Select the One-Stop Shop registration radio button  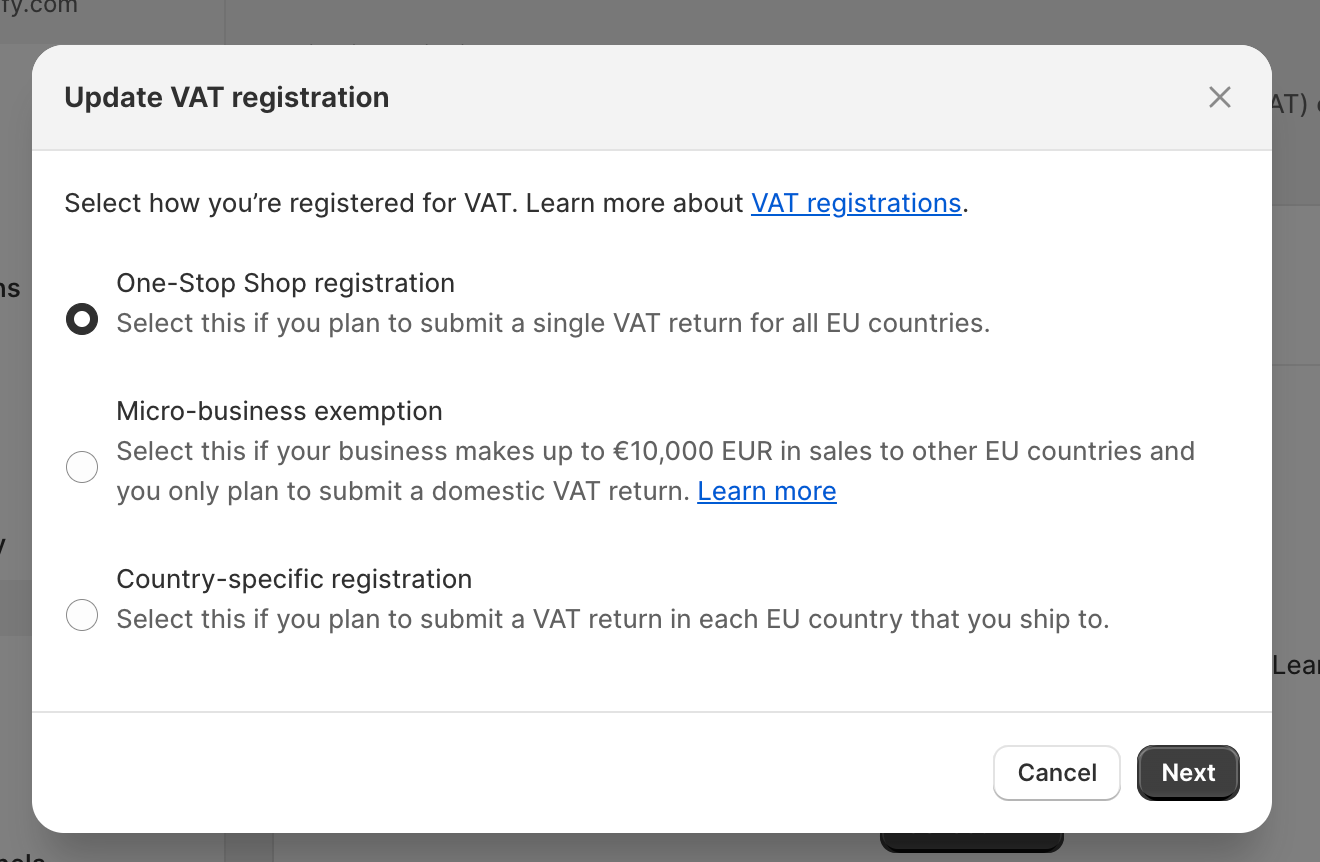[x=82, y=318]
